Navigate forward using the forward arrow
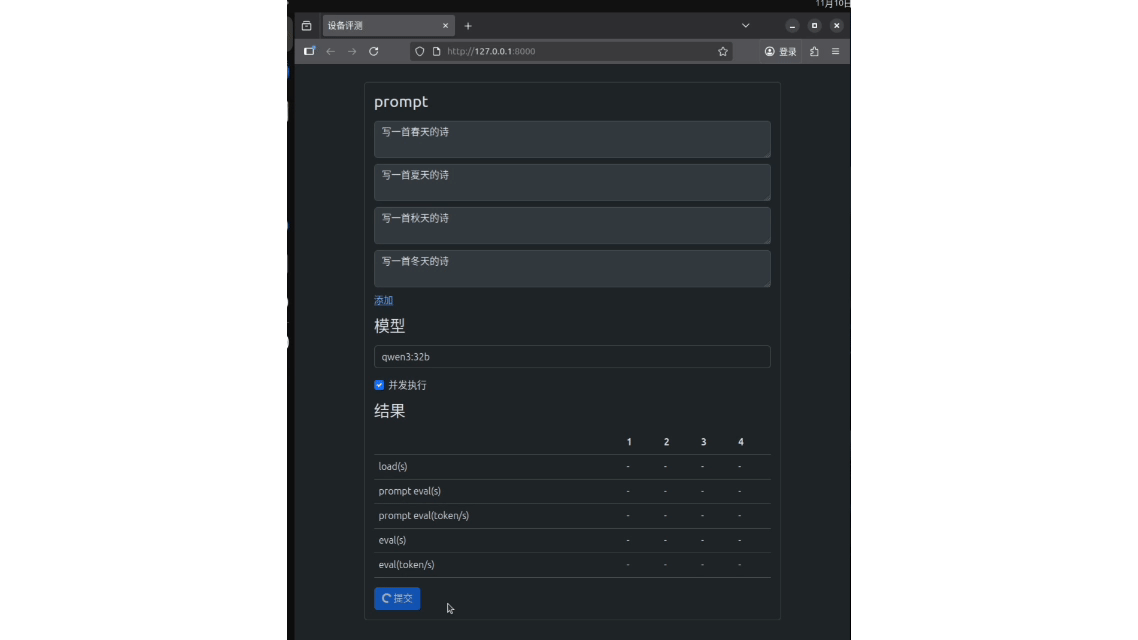This screenshot has width=1138, height=640. click(x=351, y=51)
